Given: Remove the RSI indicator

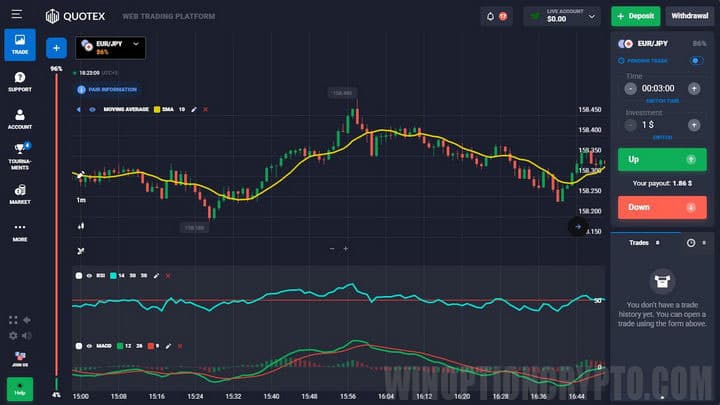Looking at the screenshot, I should click(x=168, y=276).
